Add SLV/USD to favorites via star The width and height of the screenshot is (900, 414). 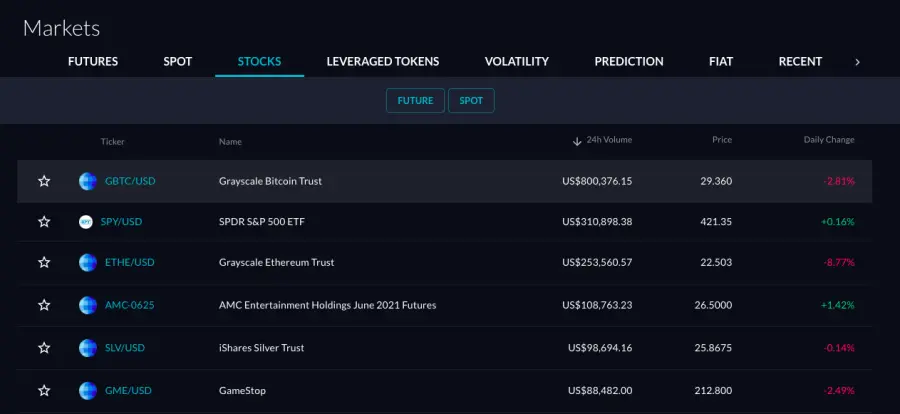pos(44,348)
